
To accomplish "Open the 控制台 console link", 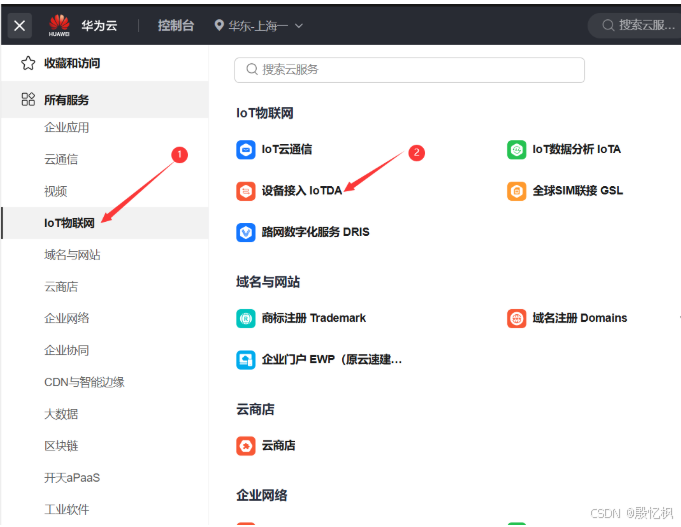I will [176, 26].
